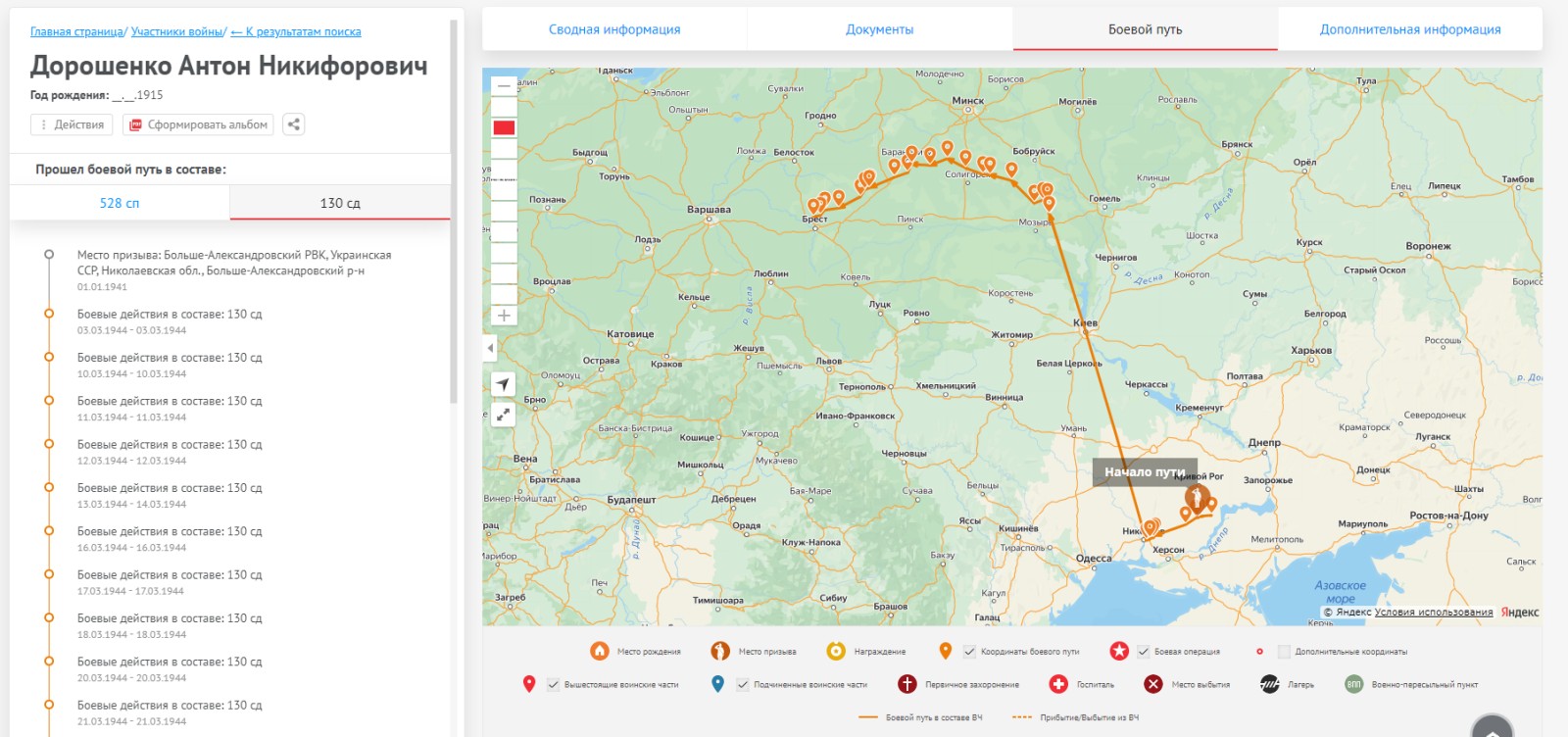The width and height of the screenshot is (1568, 737).
Task: Open the 'Сводная информация' tab
Action: click(x=614, y=29)
